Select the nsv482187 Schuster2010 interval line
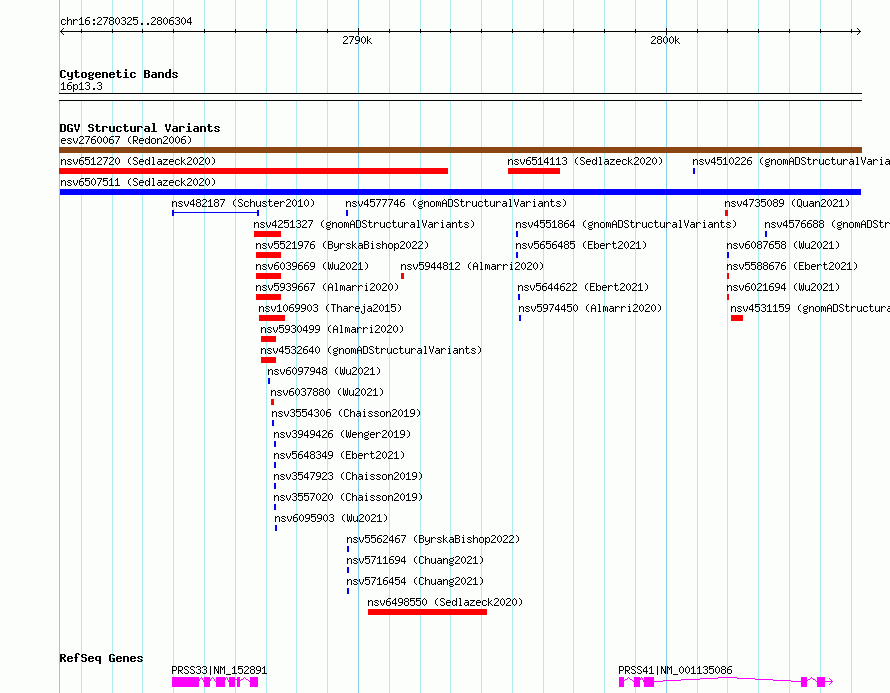 click(216, 213)
